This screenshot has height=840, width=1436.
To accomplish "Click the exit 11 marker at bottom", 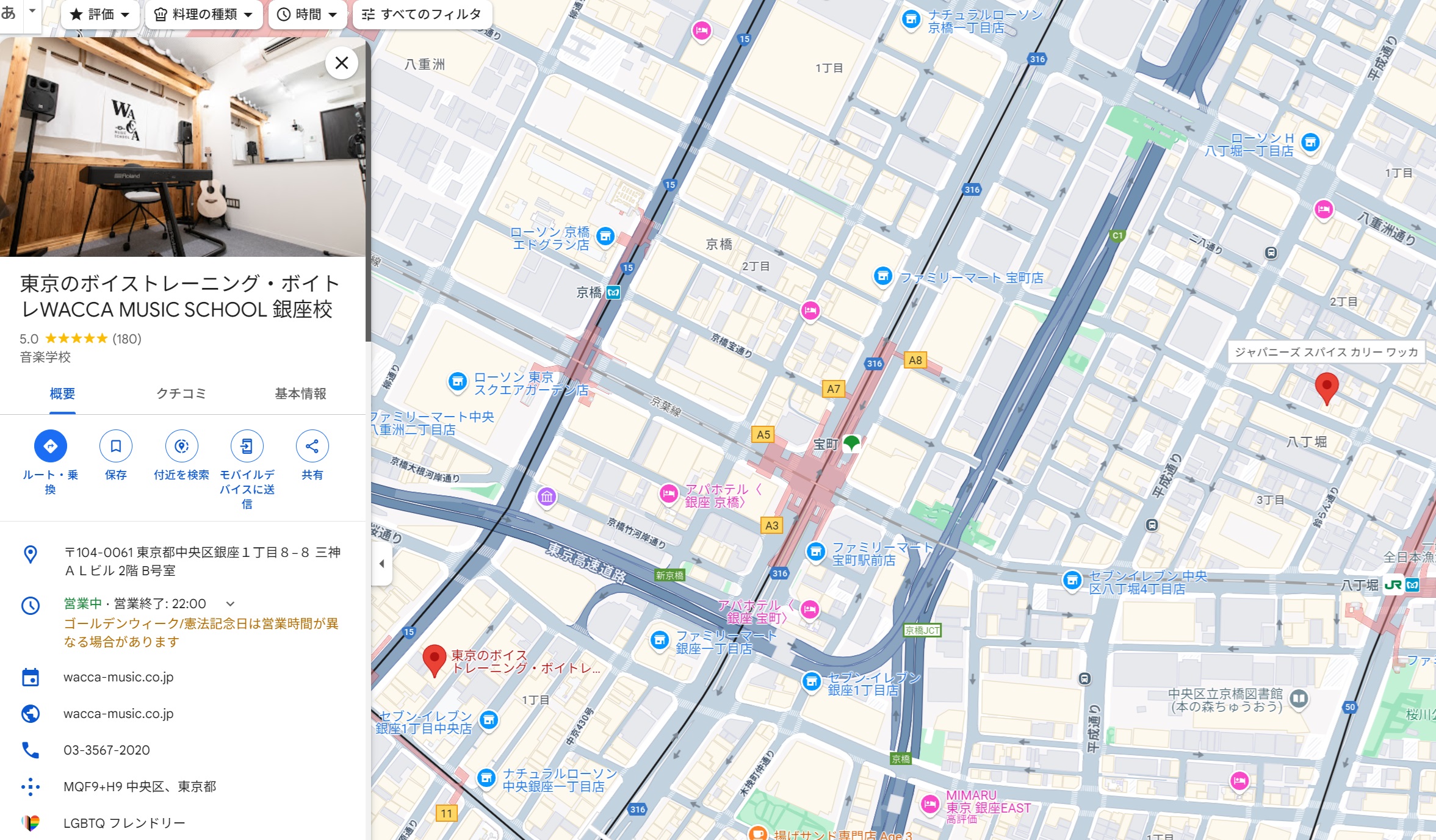I will [446, 813].
